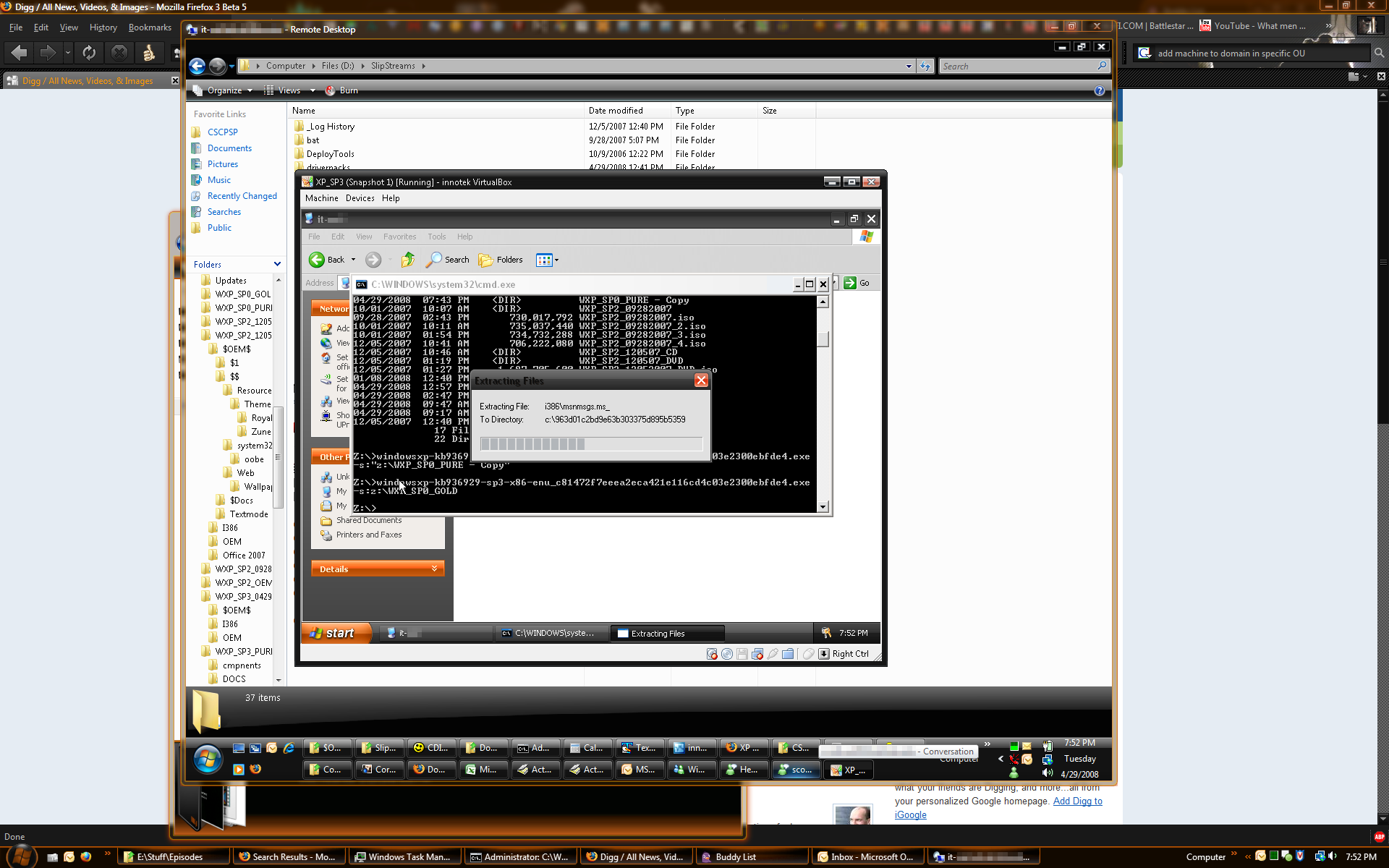The image size is (1389, 868).
Task: Open XP Explorer Favorites menu
Action: (399, 237)
